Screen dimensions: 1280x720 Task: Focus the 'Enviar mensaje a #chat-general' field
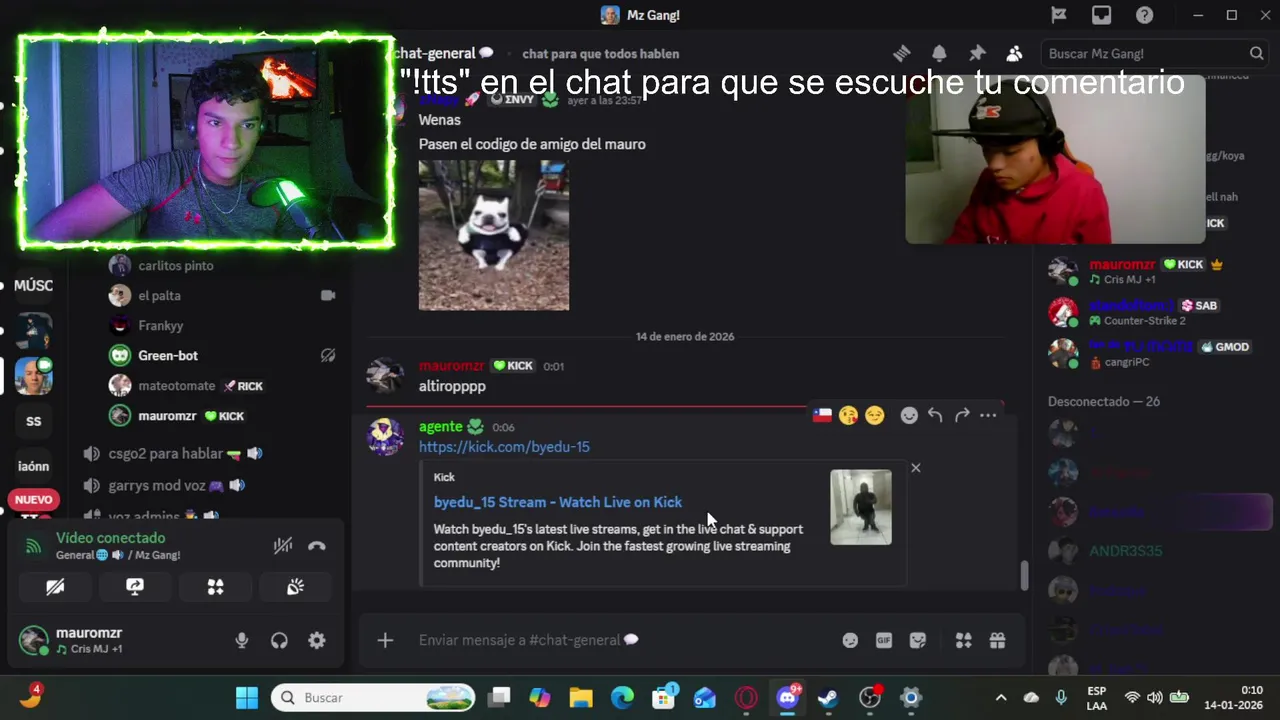click(620, 640)
